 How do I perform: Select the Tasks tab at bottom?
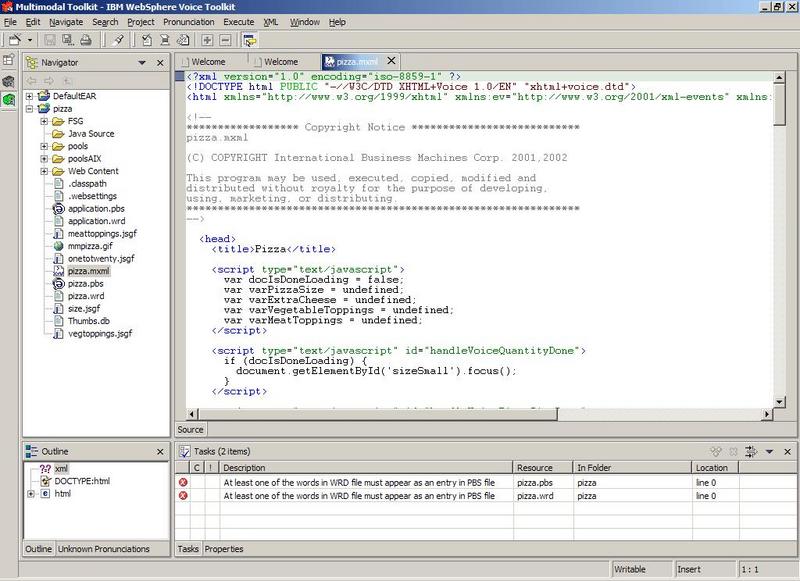pos(188,549)
